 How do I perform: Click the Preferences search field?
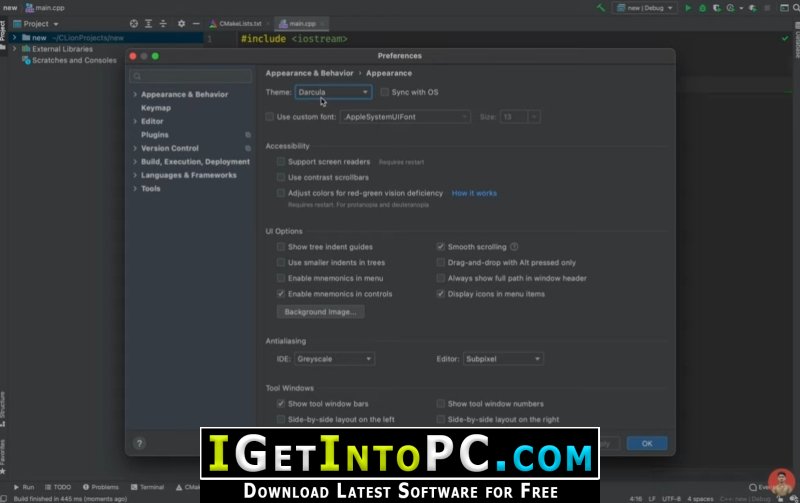click(x=191, y=76)
